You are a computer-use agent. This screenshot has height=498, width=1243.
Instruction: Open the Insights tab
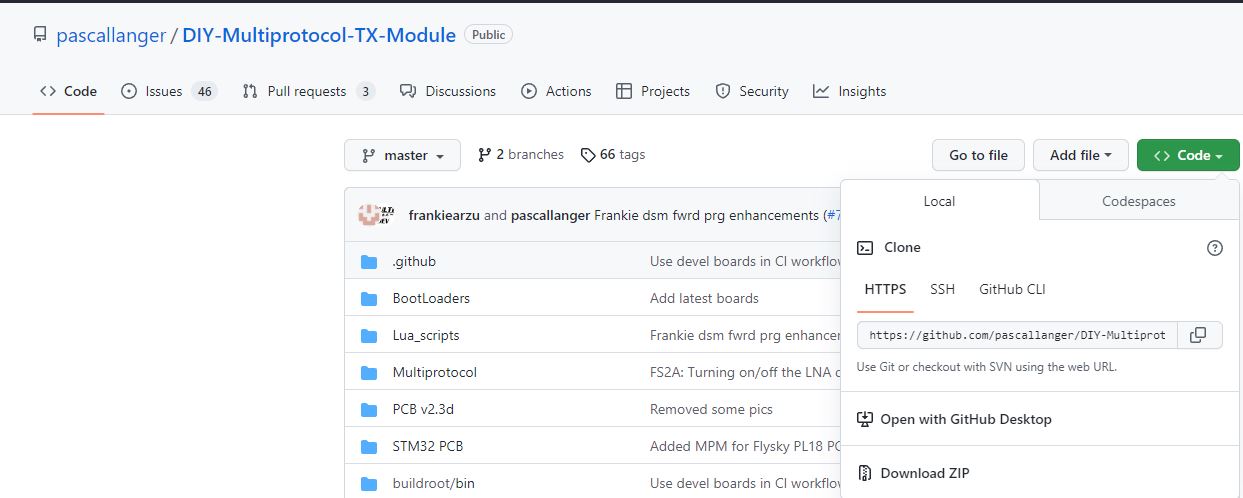pyautogui.click(x=849, y=91)
